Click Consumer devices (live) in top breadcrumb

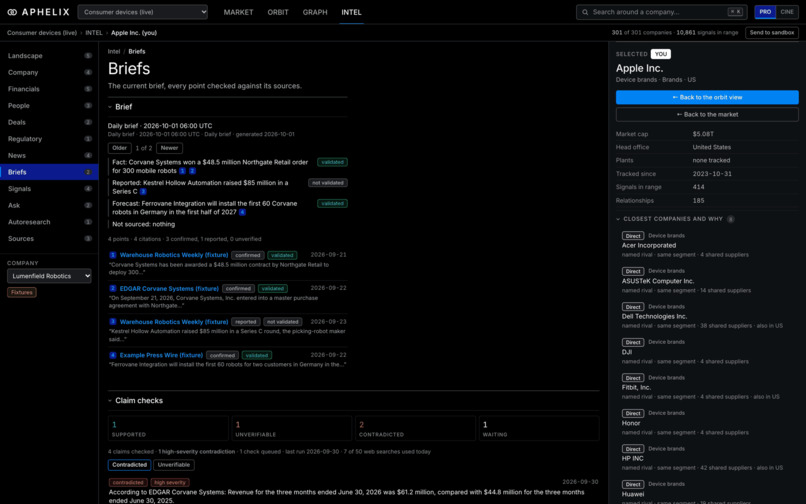42,32
